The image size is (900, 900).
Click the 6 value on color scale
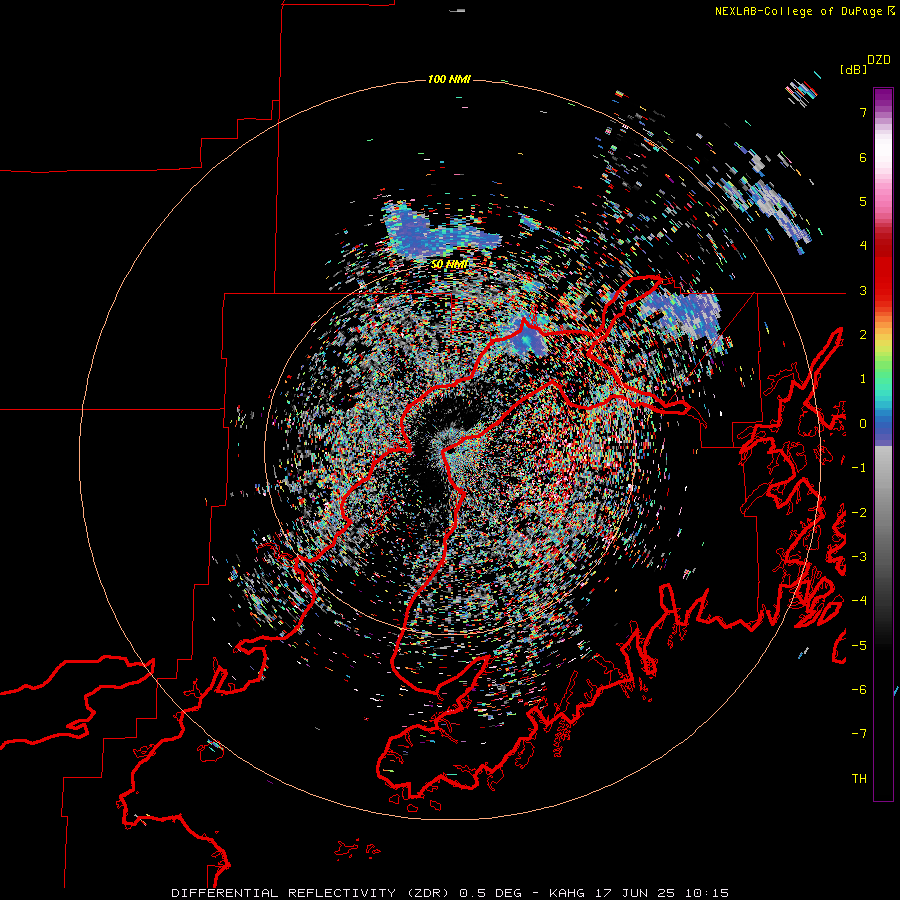tap(863, 157)
